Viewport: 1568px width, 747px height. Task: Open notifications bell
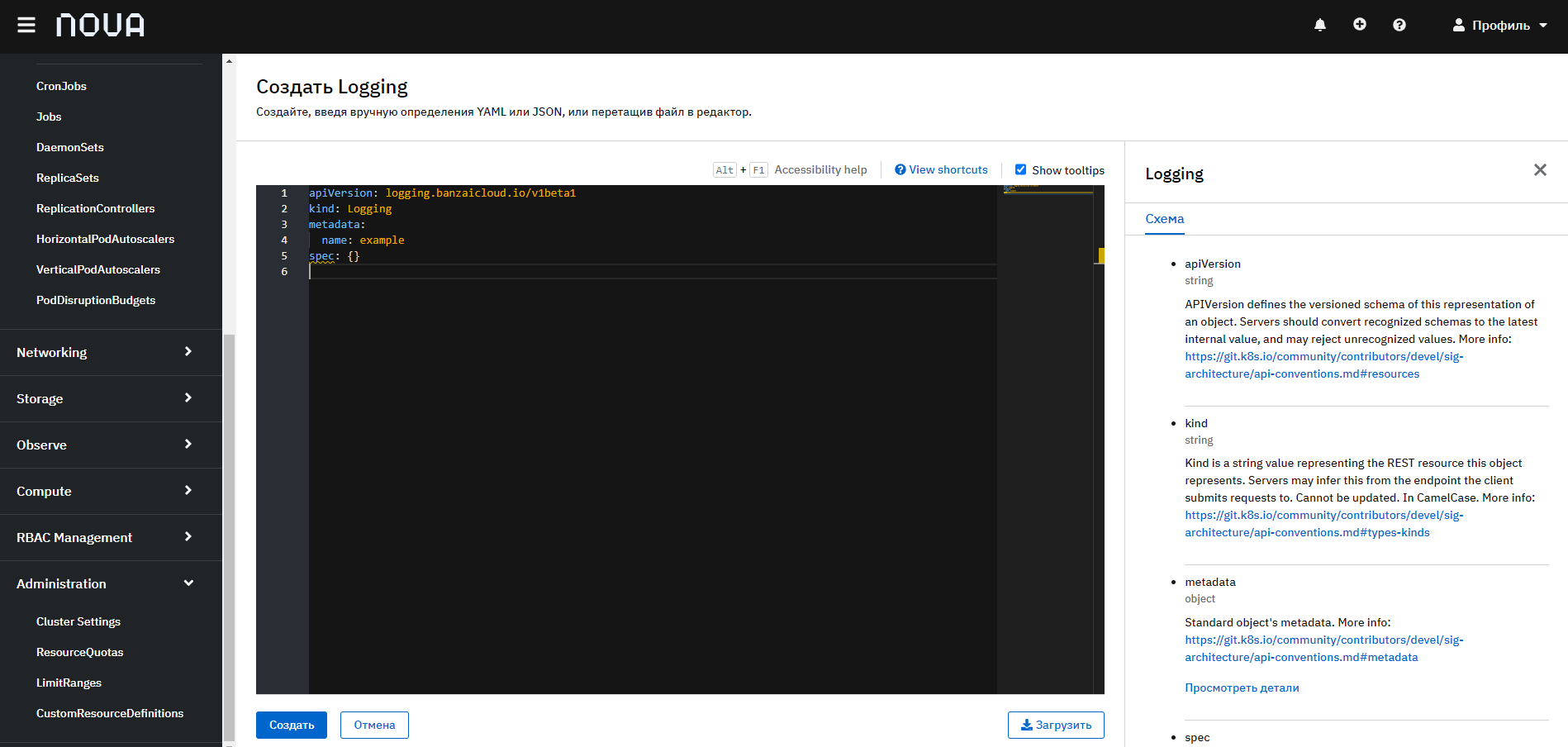pos(1320,25)
